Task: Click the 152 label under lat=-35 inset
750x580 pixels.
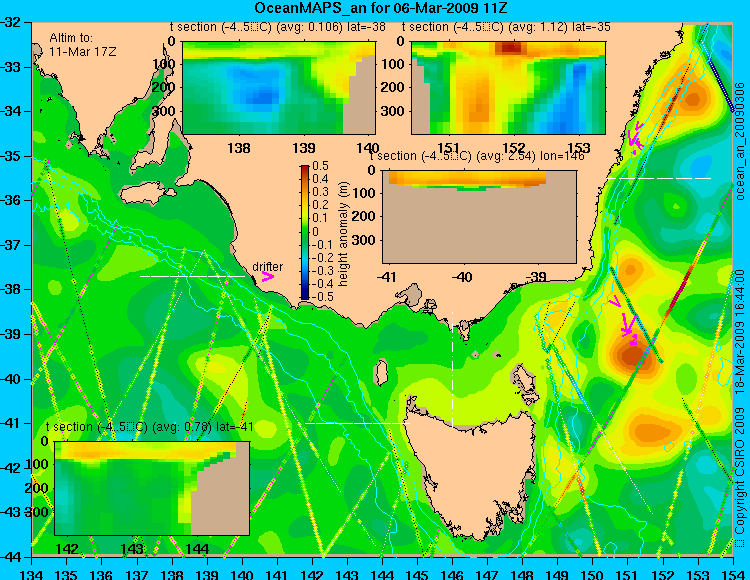Action: [x=514, y=147]
